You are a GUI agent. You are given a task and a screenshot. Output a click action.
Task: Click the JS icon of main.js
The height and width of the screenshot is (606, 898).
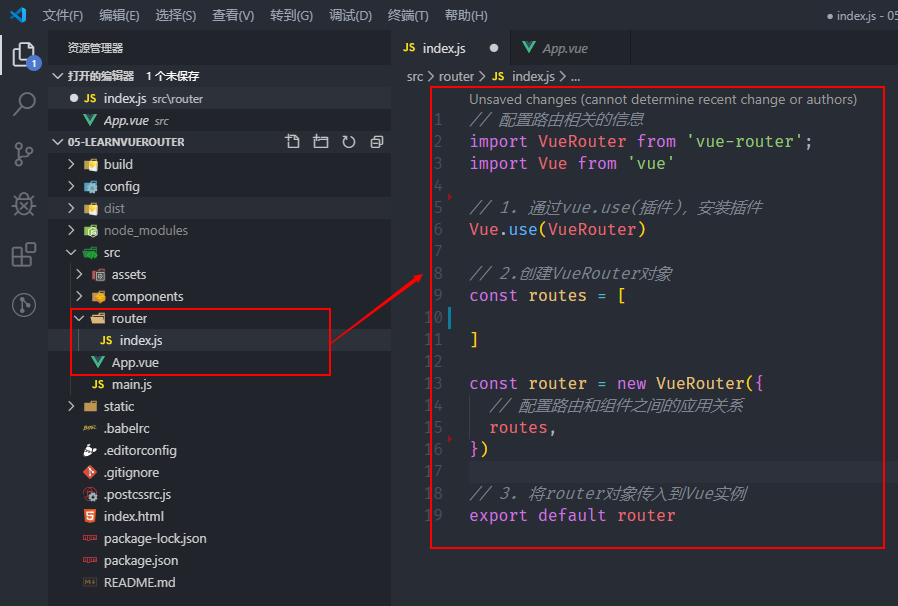[98, 384]
